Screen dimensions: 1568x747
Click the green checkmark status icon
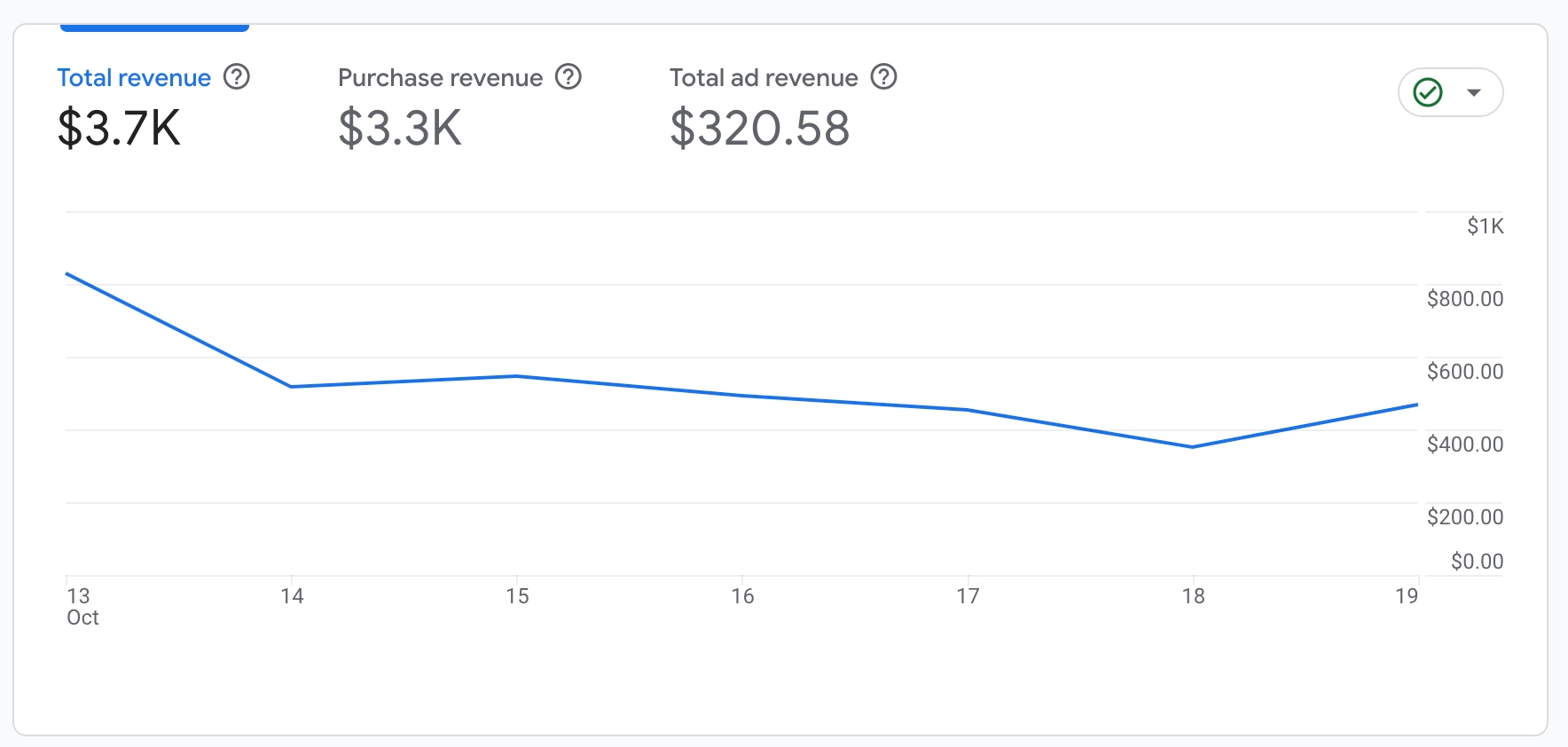pyautogui.click(x=1428, y=92)
